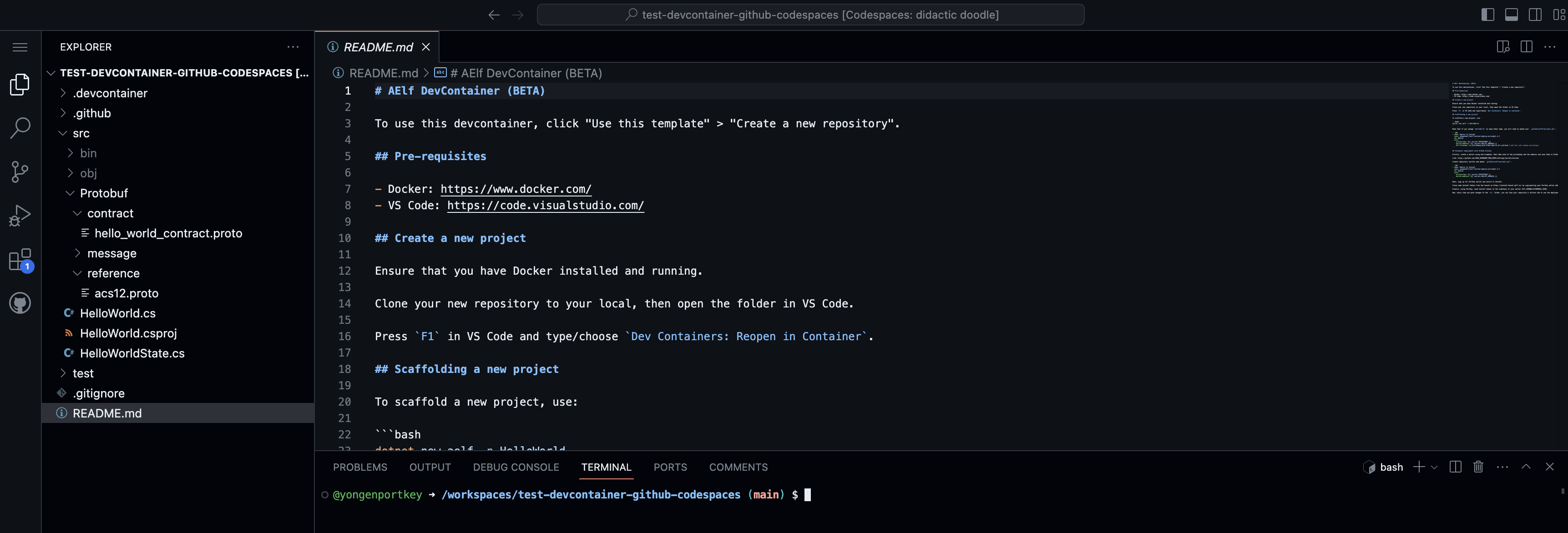The width and height of the screenshot is (1568, 533).
Task: Open the Search view in activity bar
Action: (20, 128)
